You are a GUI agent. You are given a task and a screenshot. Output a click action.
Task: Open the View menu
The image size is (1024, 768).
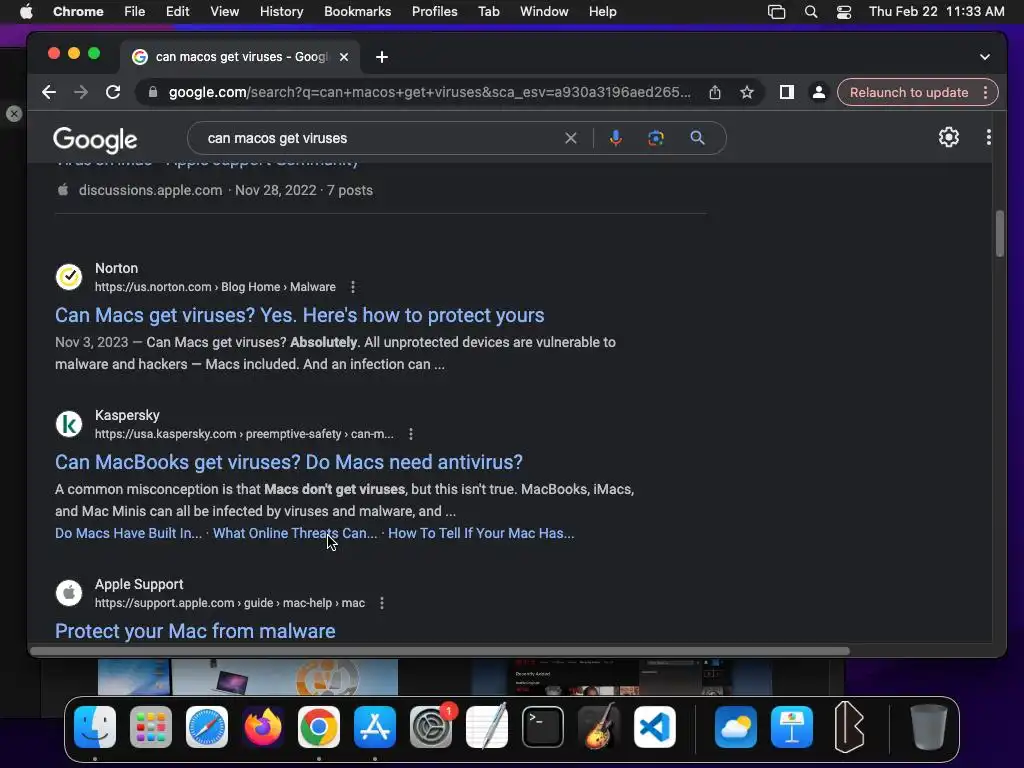pos(224,12)
